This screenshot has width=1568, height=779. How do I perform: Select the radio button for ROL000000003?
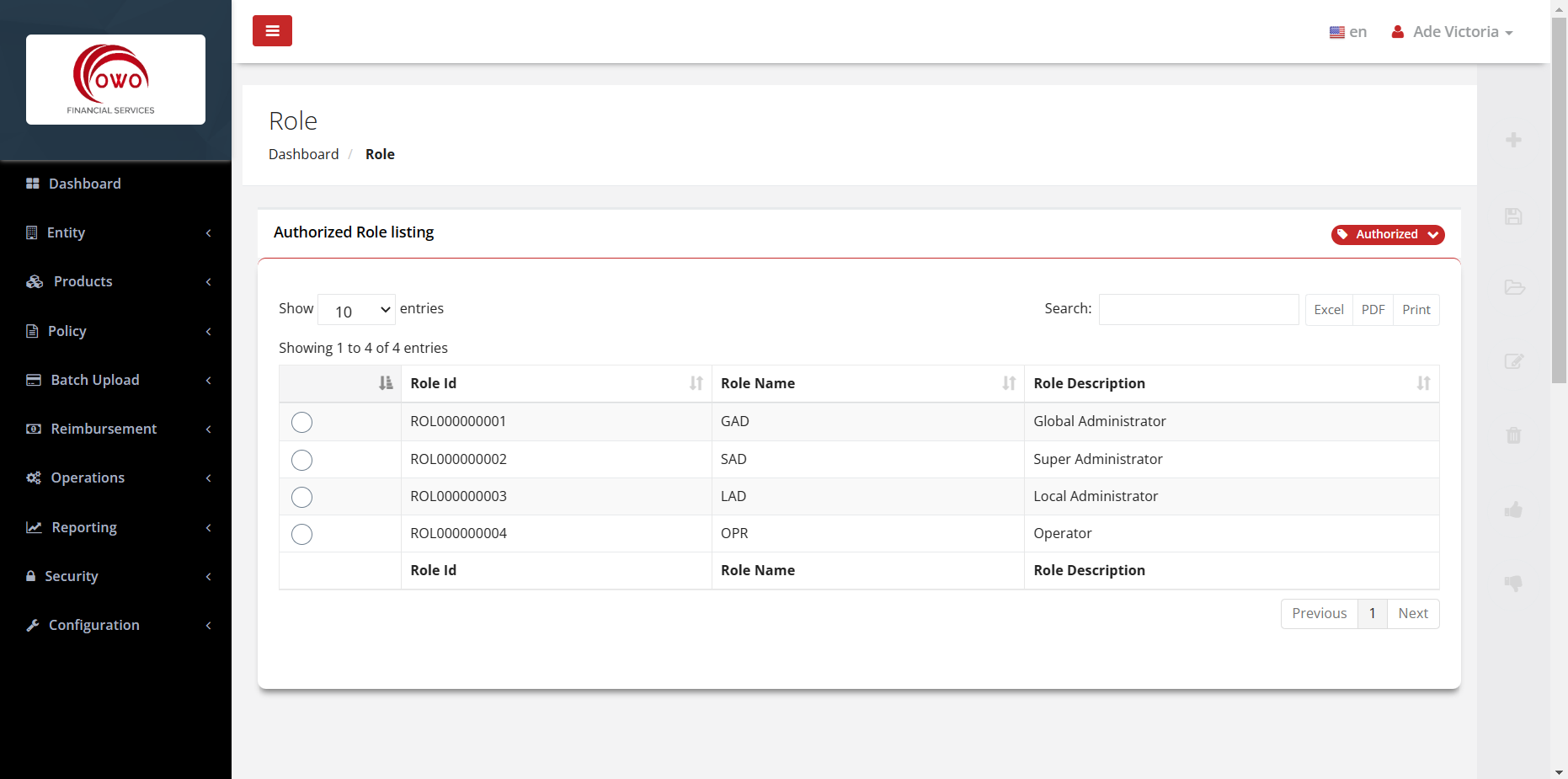[x=301, y=497]
